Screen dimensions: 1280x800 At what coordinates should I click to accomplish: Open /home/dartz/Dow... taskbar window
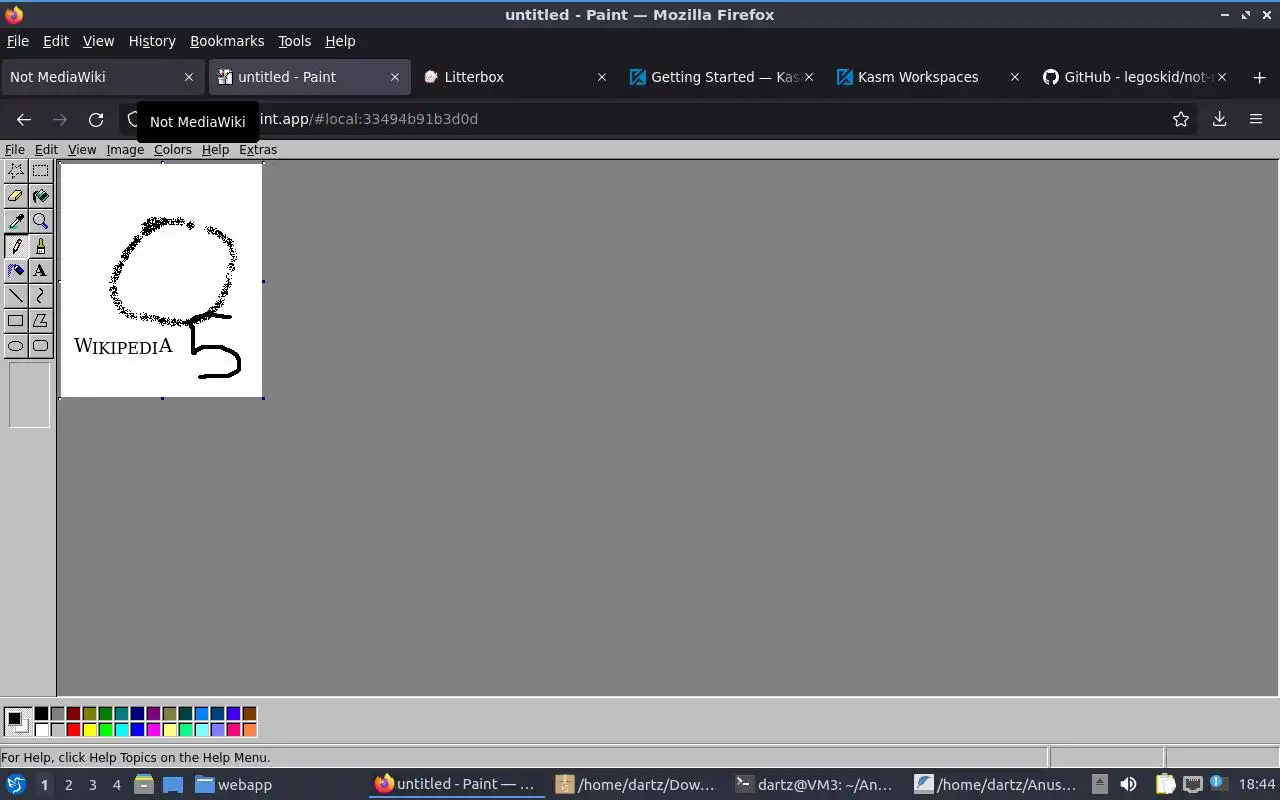[636, 785]
